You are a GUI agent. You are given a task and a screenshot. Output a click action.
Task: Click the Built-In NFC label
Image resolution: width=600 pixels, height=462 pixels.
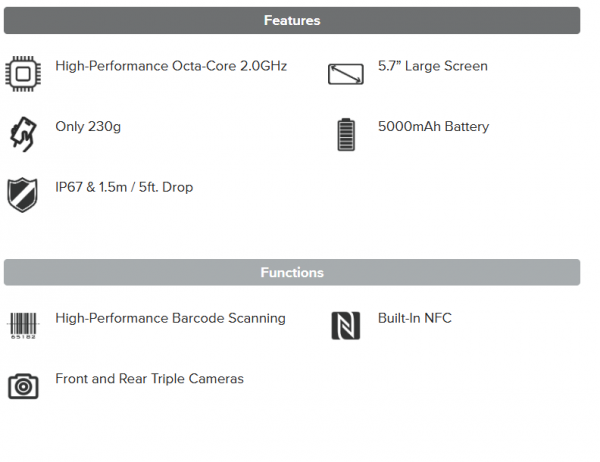coord(415,318)
